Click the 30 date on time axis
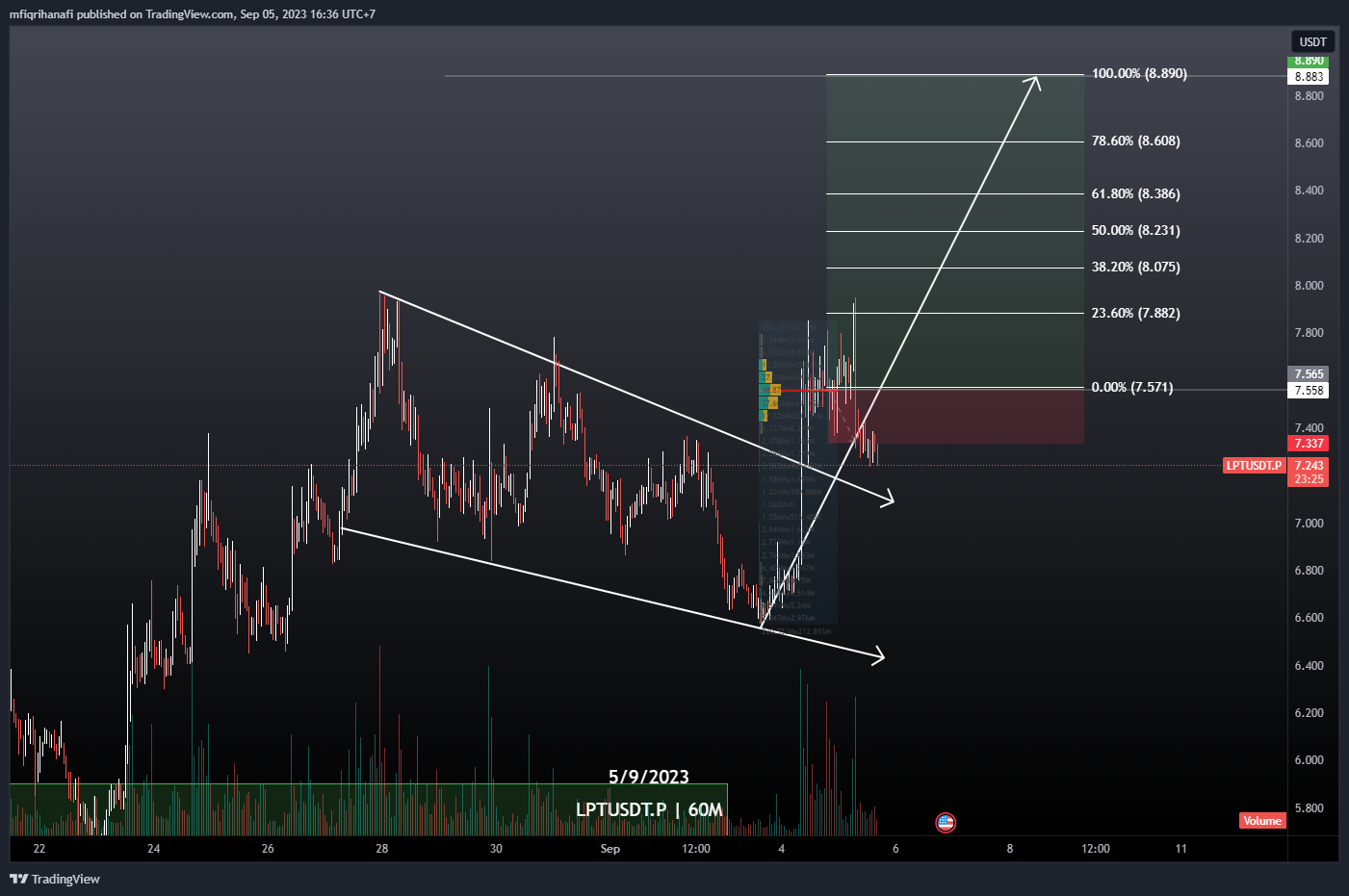Image resolution: width=1349 pixels, height=896 pixels. (496, 849)
